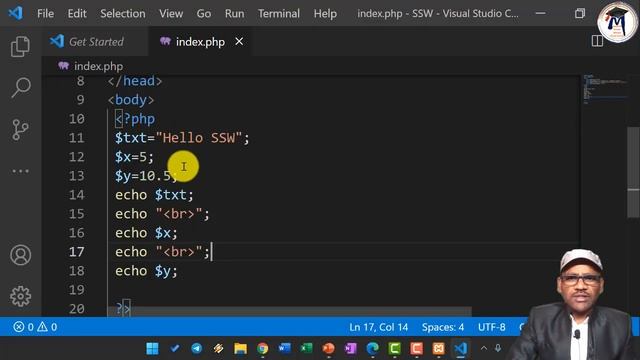The image size is (640, 360).
Task: Click echo $txt; on line 14
Action: 154,195
